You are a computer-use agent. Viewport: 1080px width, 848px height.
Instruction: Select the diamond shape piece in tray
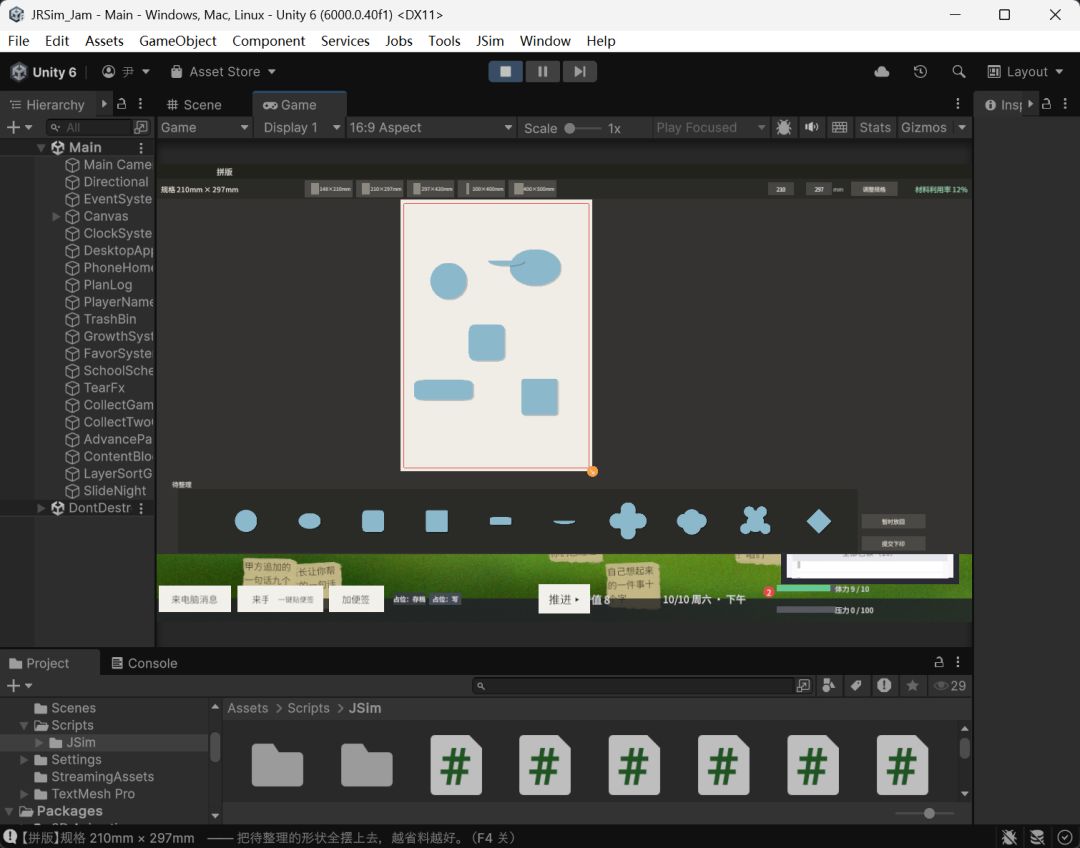[x=818, y=521]
